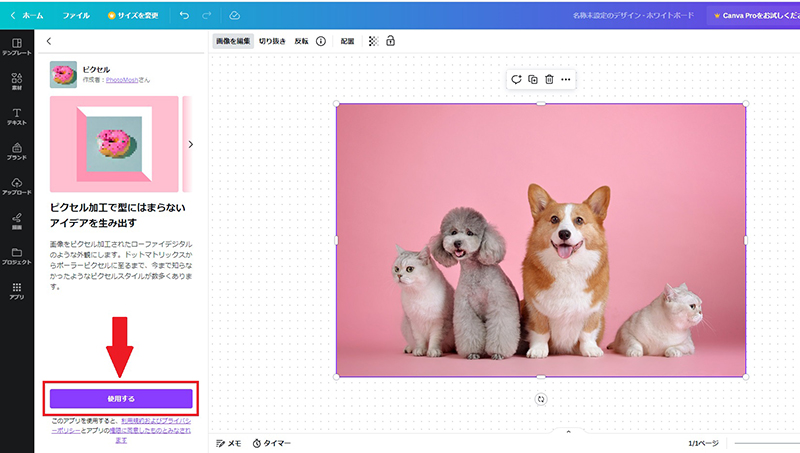The height and width of the screenshot is (453, 800).
Task: Open the Projects (プロジェクト) panel
Action: [17, 256]
